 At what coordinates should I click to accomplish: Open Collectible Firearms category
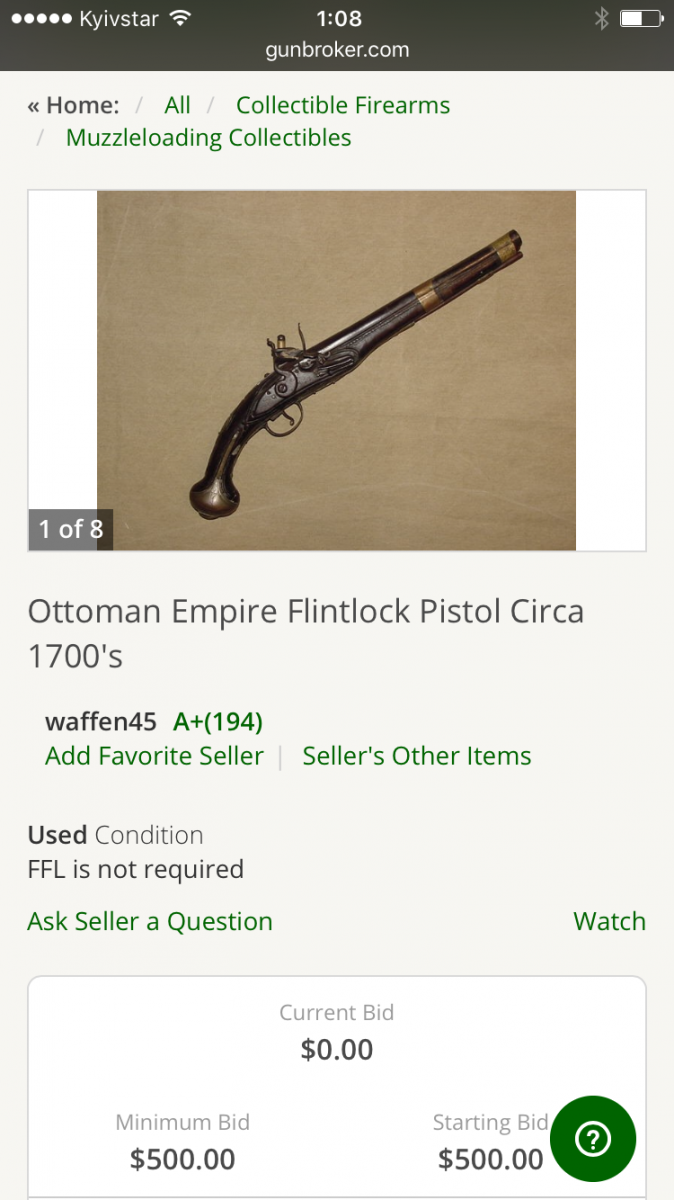pos(343,105)
